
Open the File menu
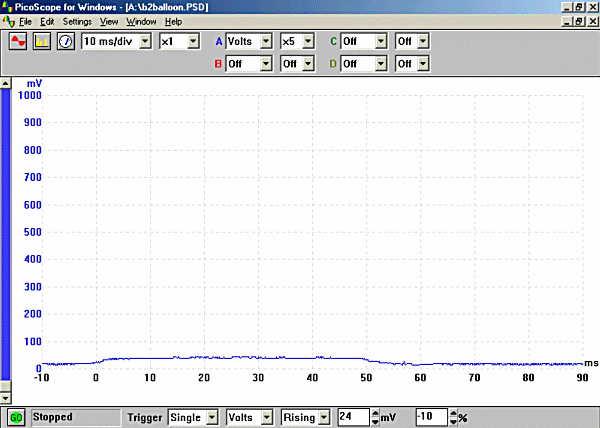click(x=25, y=21)
